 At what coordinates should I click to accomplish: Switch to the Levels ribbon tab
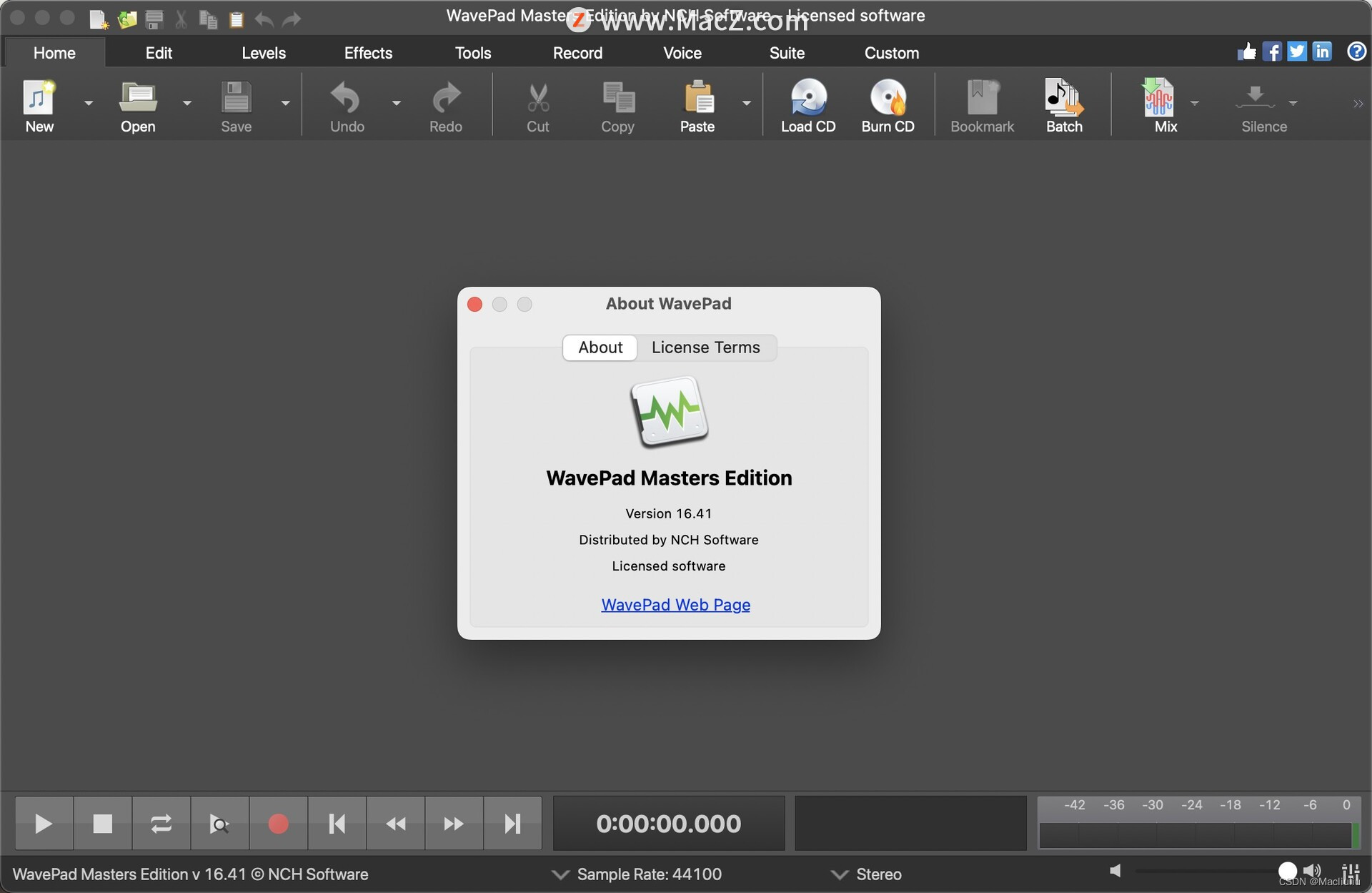tap(264, 53)
